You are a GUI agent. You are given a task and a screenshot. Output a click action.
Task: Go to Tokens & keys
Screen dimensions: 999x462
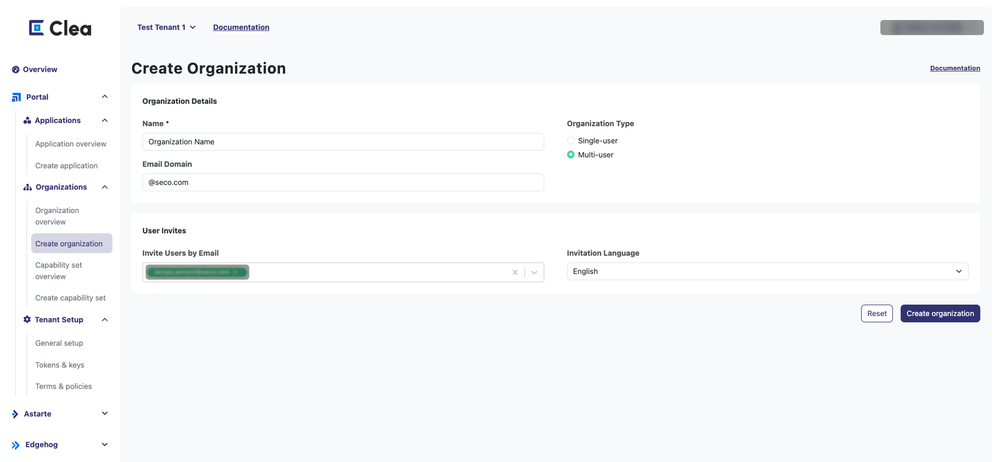pyautogui.click(x=60, y=365)
